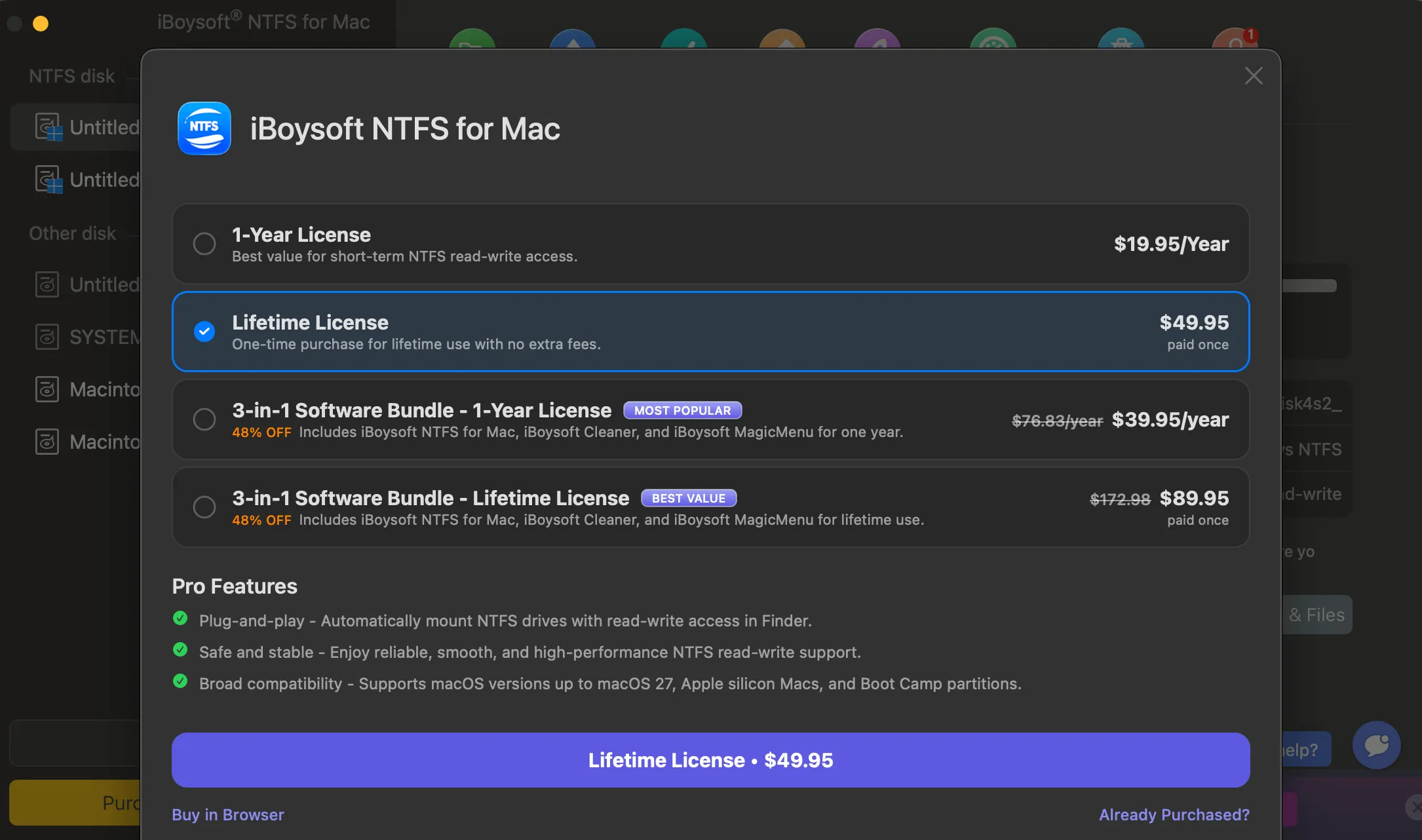This screenshot has height=840, width=1422.
Task: Select Untitled under Other disk in sidebar
Action: pyautogui.click(x=86, y=284)
